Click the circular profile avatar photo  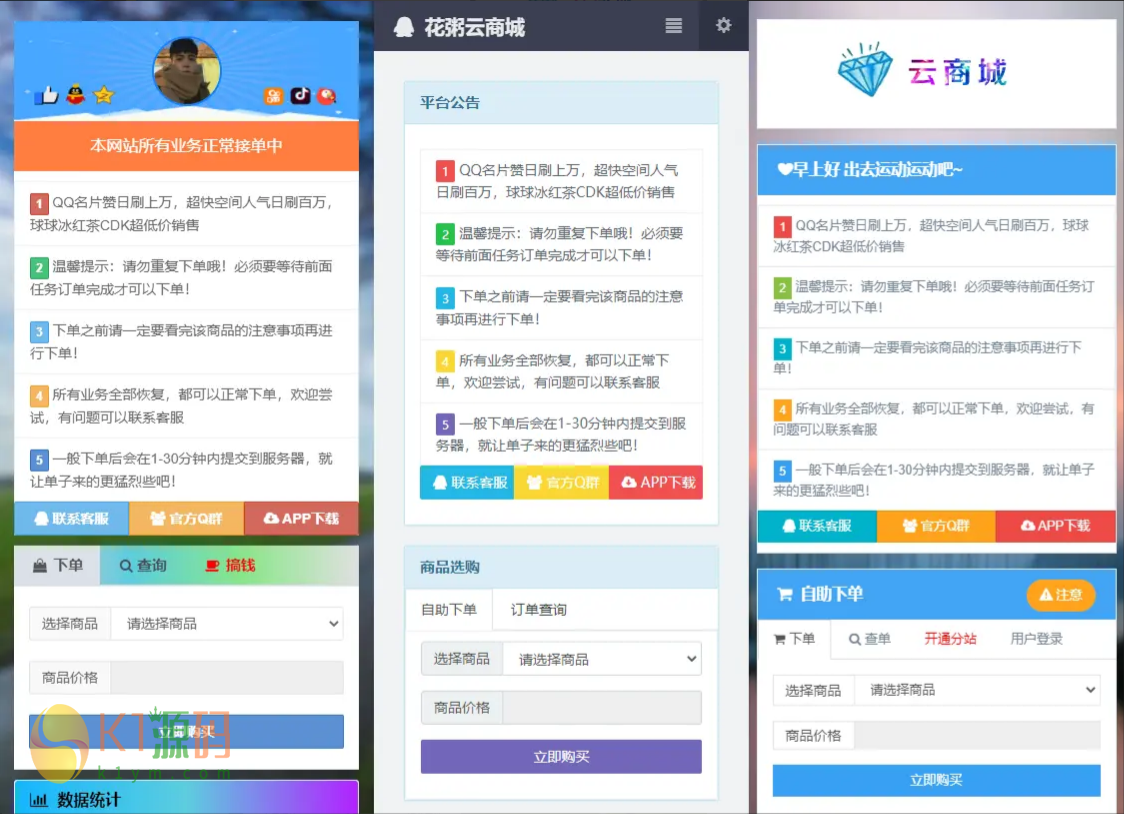(x=187, y=71)
